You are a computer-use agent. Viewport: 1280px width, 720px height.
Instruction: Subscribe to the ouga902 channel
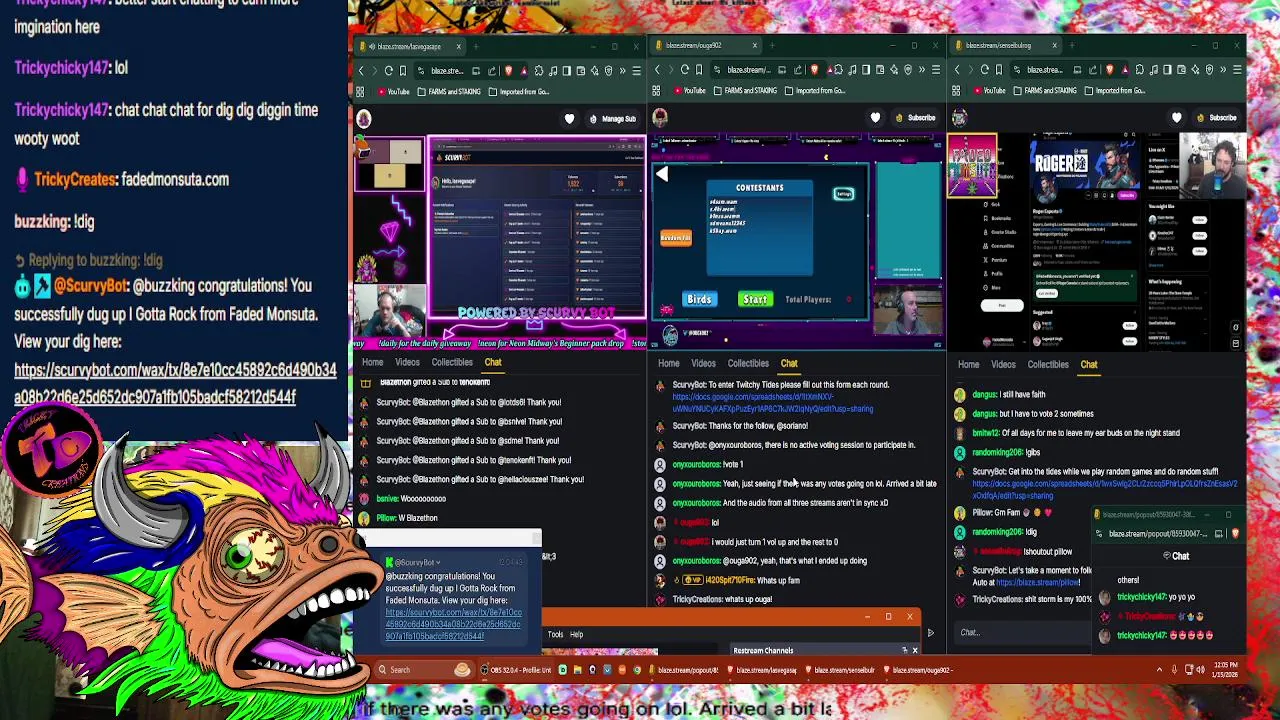(916, 118)
